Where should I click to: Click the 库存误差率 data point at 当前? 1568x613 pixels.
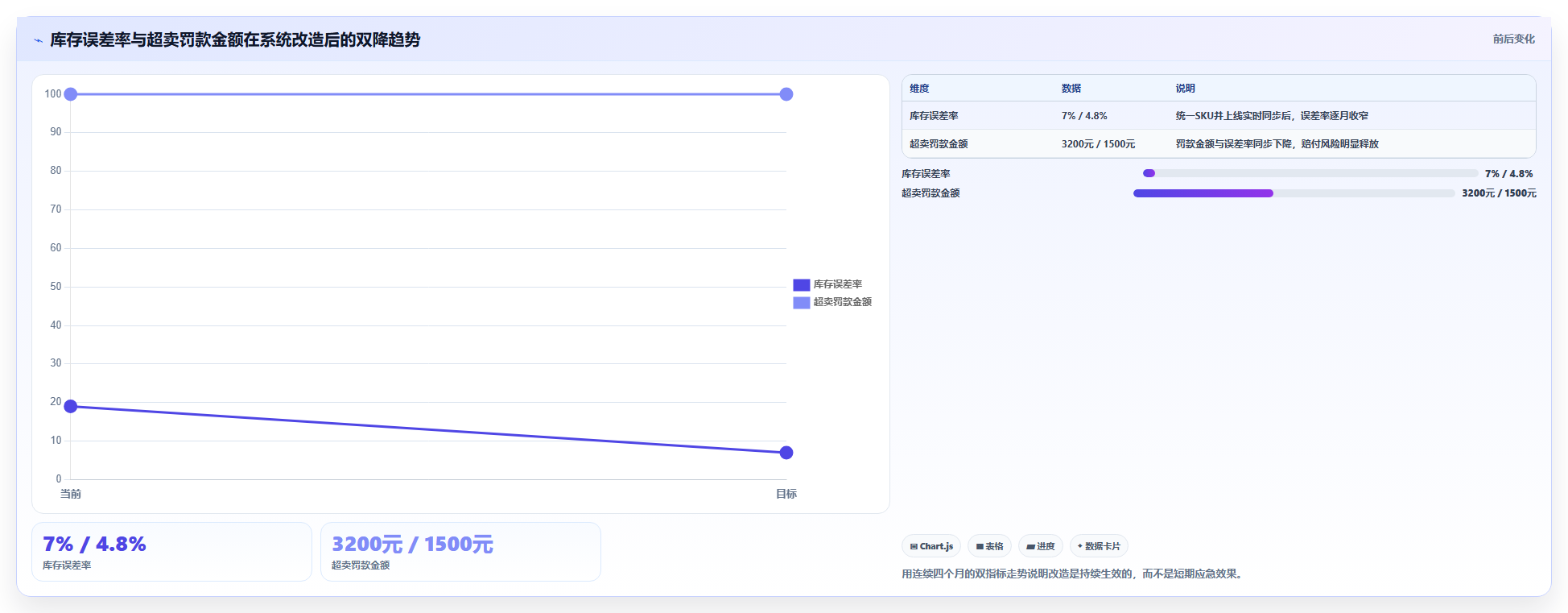[x=71, y=406]
